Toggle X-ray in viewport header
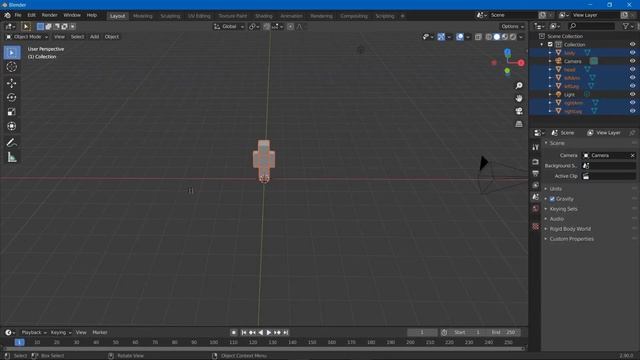The width and height of the screenshot is (640, 360). tap(478, 37)
